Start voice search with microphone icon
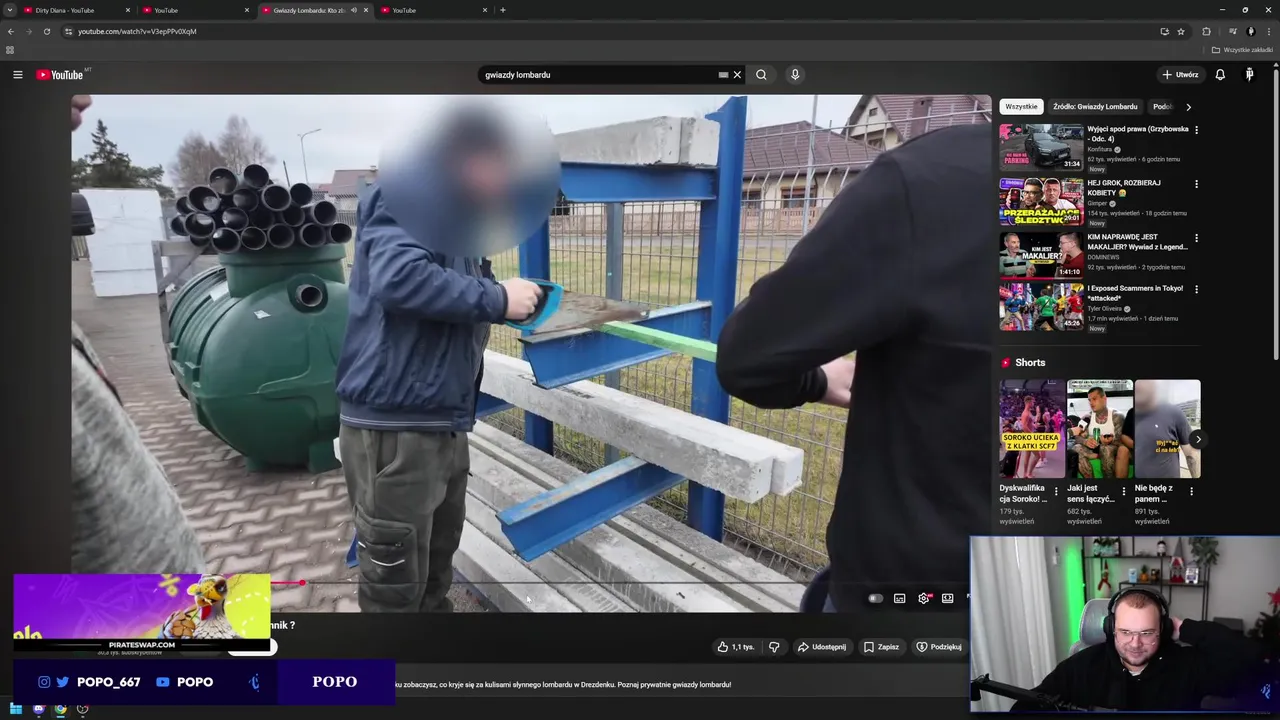The image size is (1280, 720). tap(795, 75)
